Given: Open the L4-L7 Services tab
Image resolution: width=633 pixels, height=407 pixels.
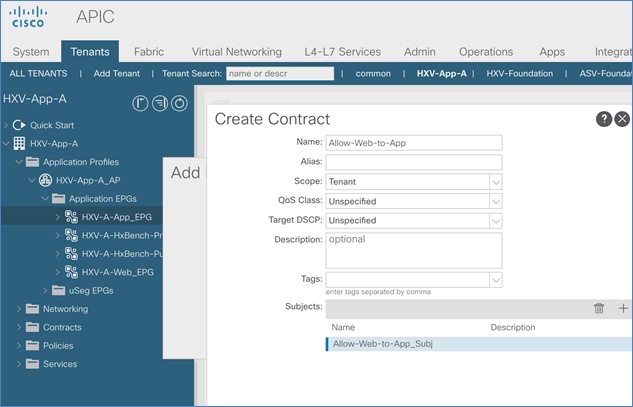Looking at the screenshot, I should (x=342, y=52).
